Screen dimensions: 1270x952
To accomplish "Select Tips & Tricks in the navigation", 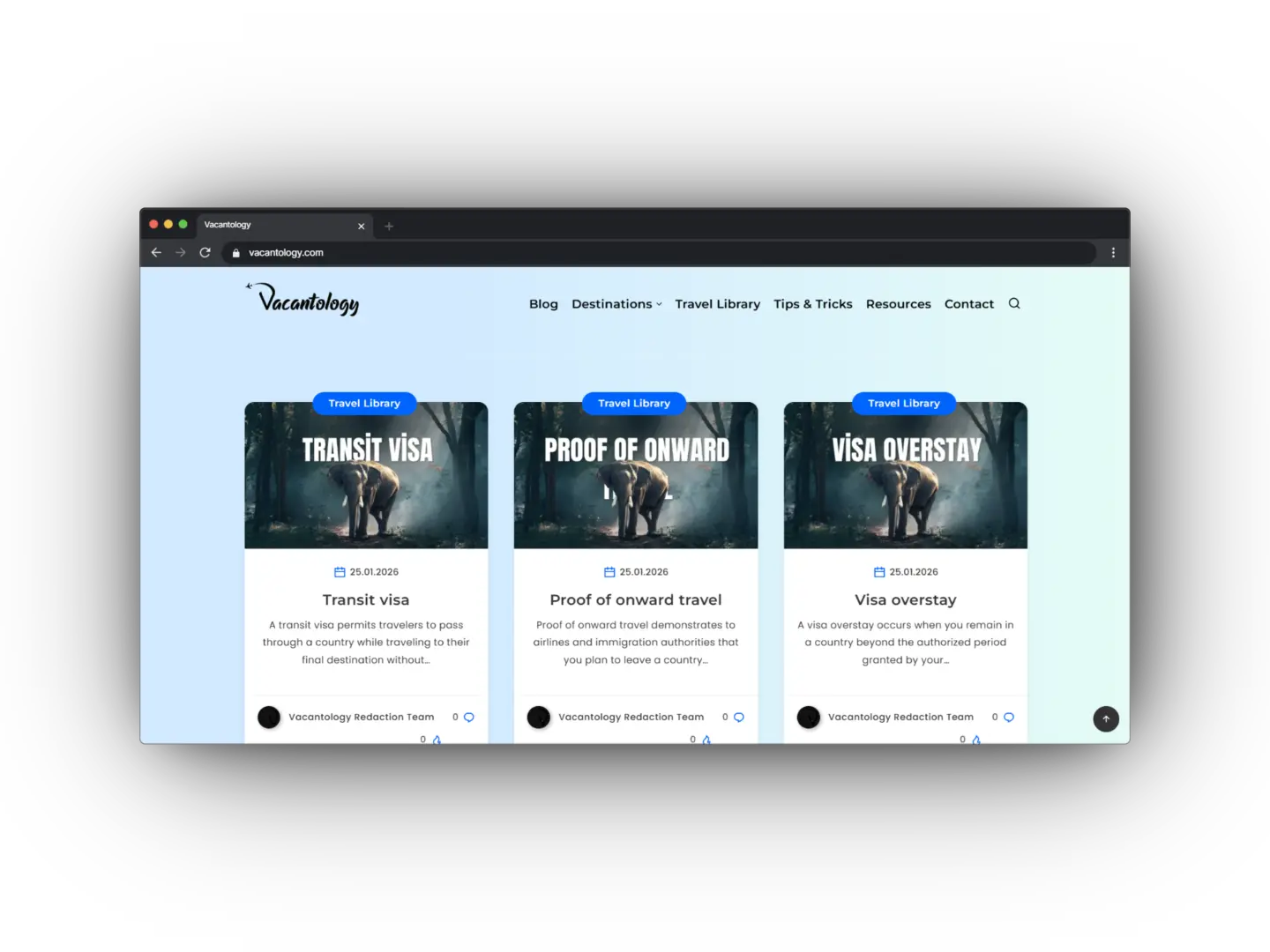I will 812,303.
